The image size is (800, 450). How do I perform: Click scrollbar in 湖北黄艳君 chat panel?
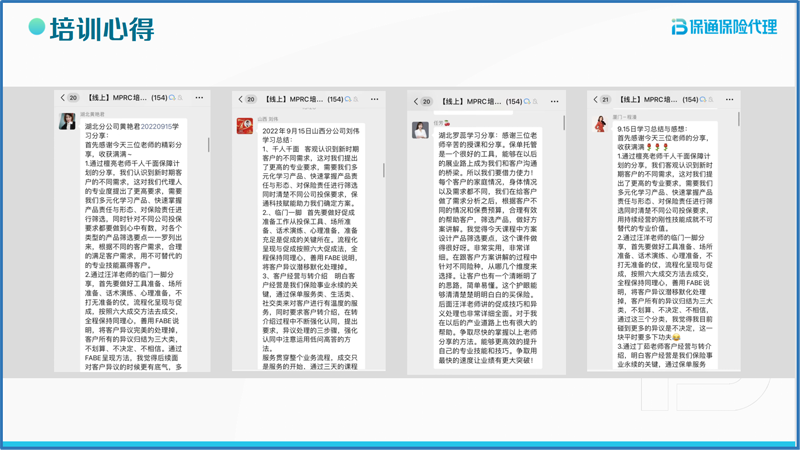click(209, 145)
